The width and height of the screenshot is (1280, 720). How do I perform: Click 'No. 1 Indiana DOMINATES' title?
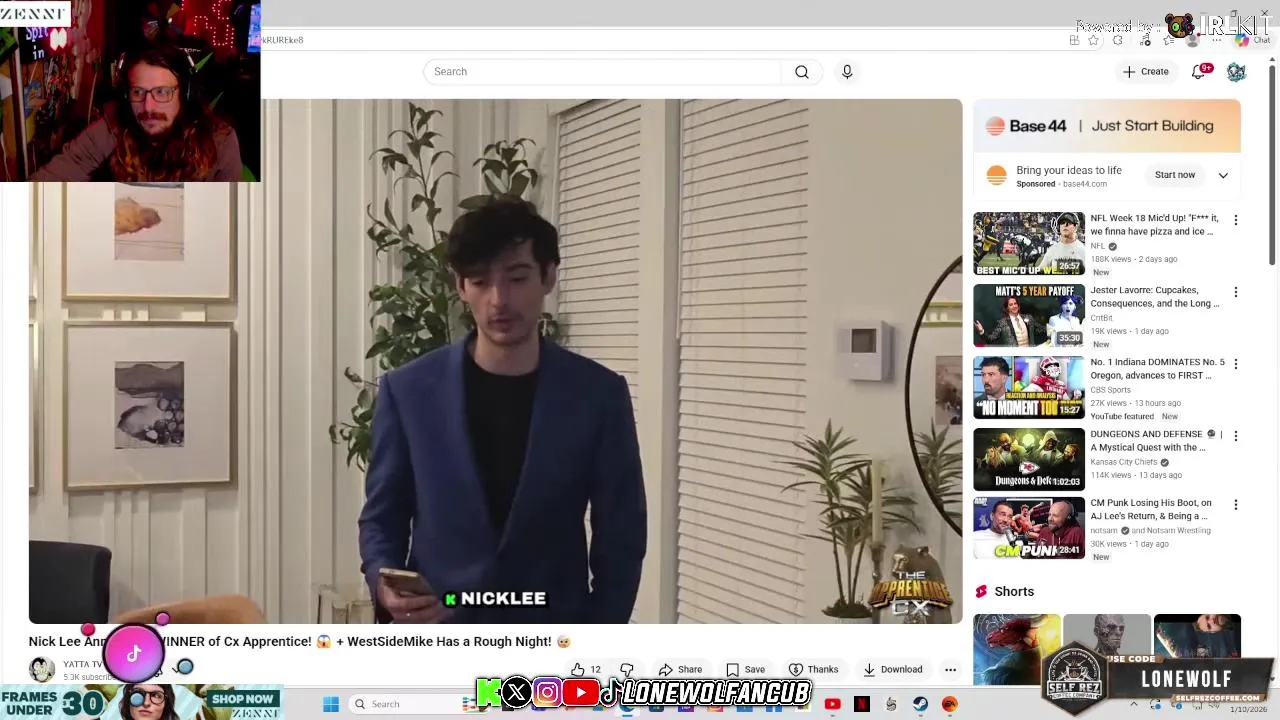(1157, 368)
